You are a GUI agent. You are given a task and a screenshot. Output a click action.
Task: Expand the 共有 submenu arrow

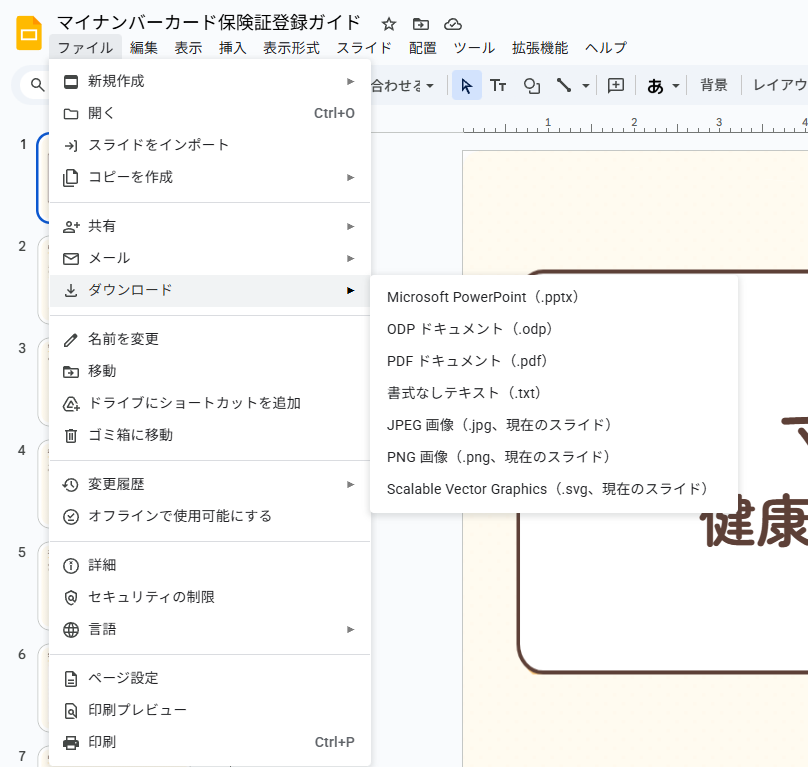click(x=350, y=226)
